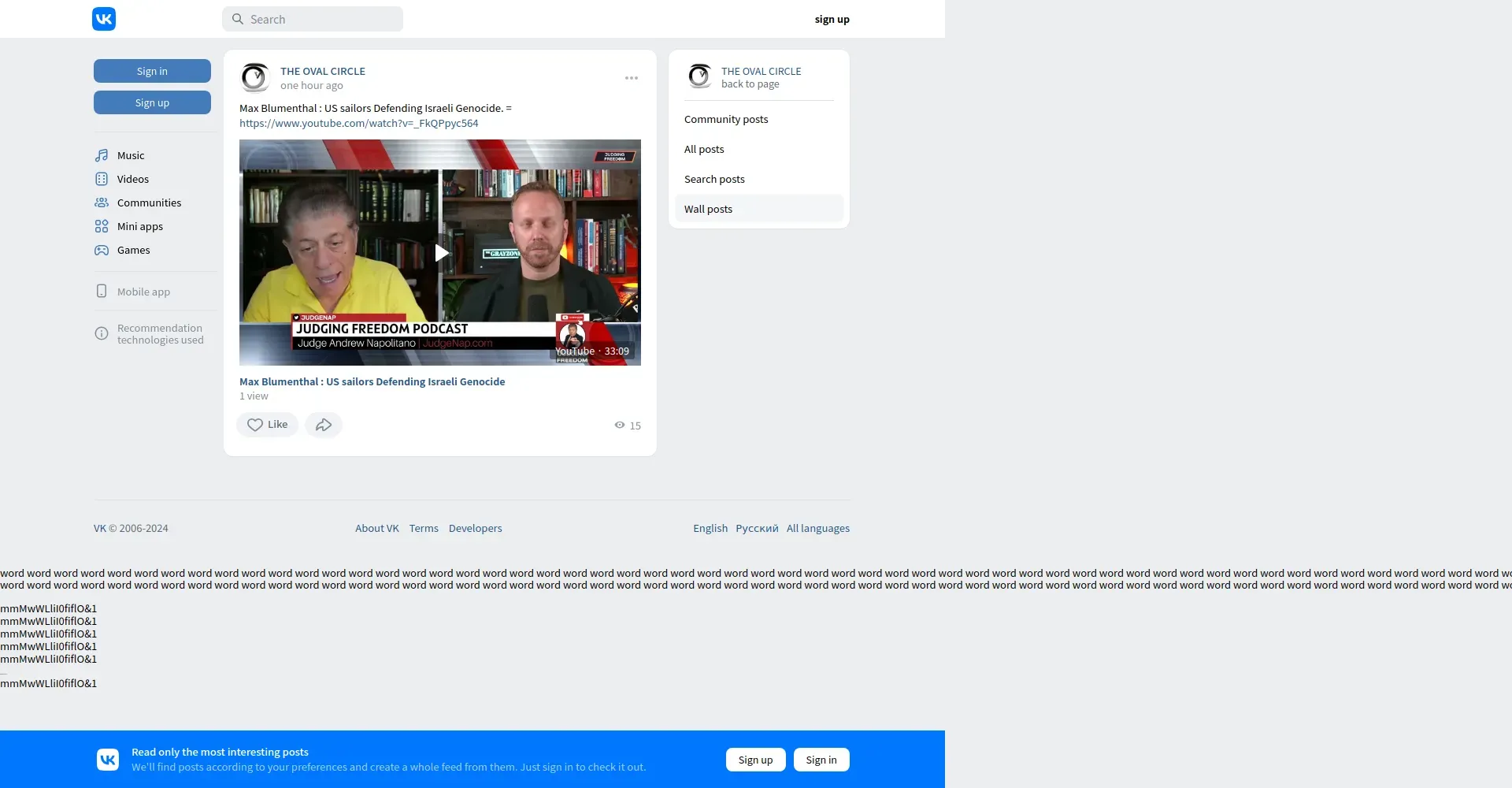This screenshot has height=788, width=1512.
Task: Like the post with heart button
Action: (x=268, y=425)
